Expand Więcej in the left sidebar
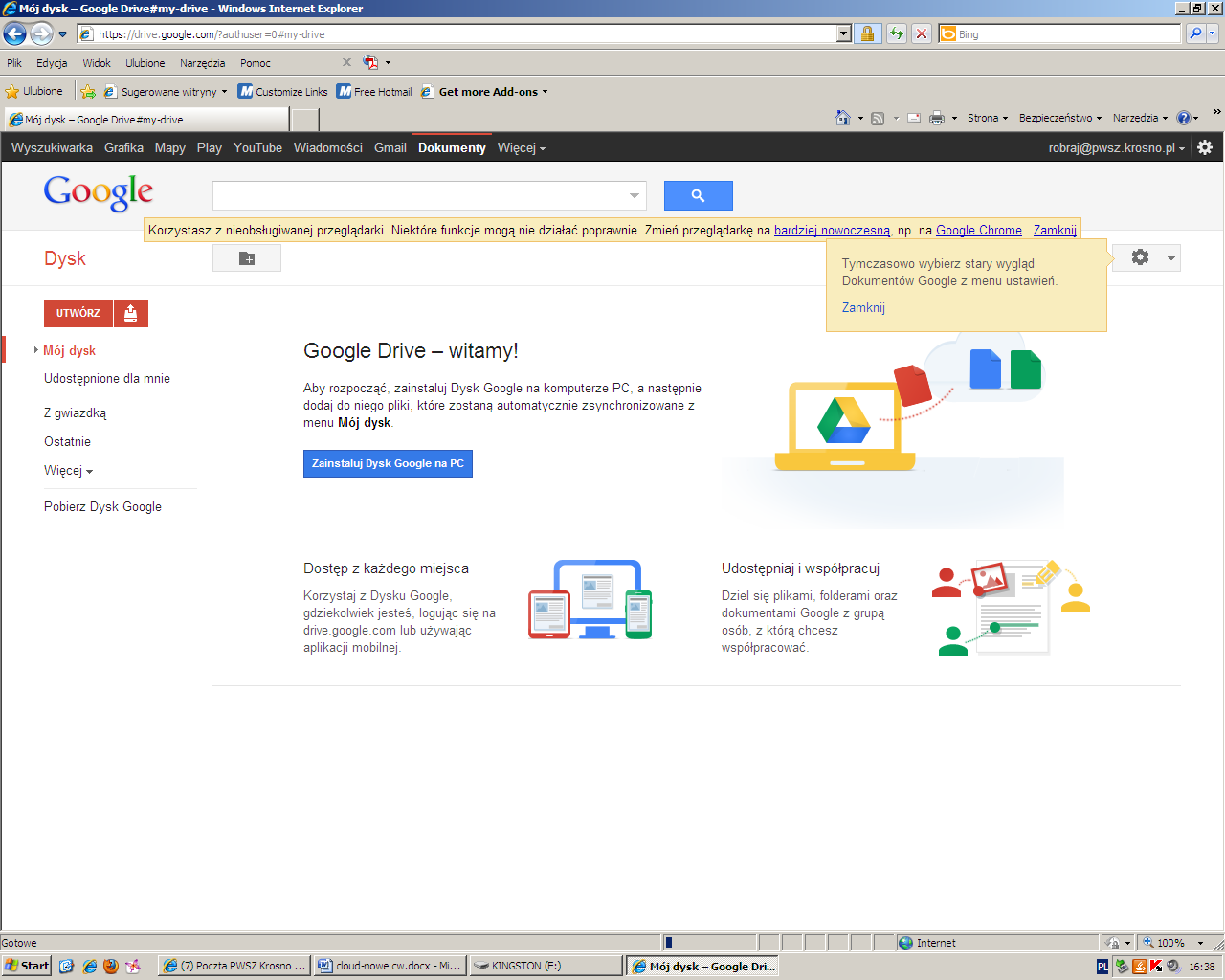Viewport: 1225px width, 980px height. [x=68, y=471]
